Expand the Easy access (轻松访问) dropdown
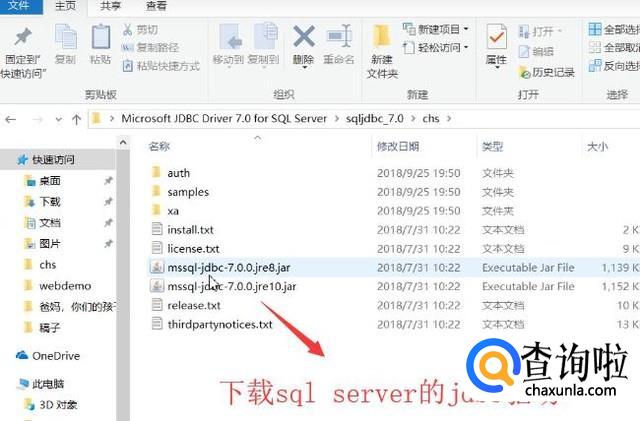The height and width of the screenshot is (421, 640). pyautogui.click(x=465, y=47)
